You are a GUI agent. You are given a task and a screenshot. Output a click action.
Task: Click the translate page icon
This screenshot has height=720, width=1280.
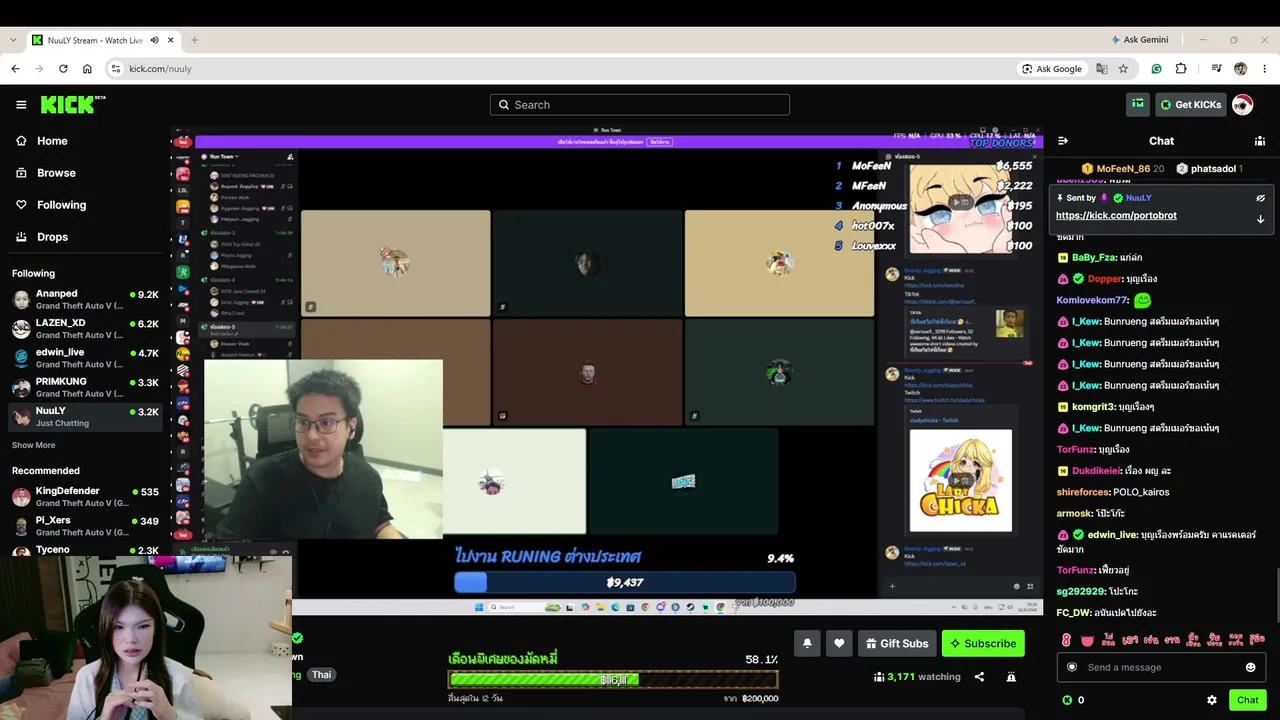[x=1102, y=69]
